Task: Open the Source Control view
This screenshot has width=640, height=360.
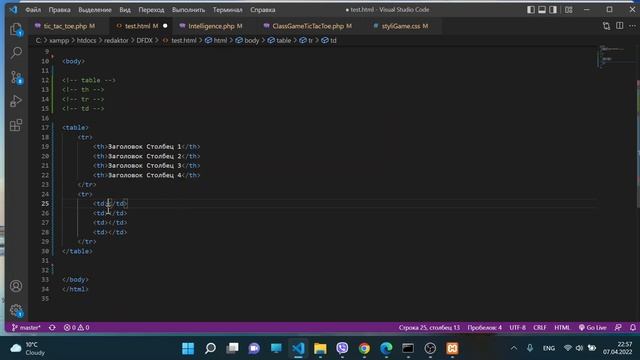Action: pos(16,77)
